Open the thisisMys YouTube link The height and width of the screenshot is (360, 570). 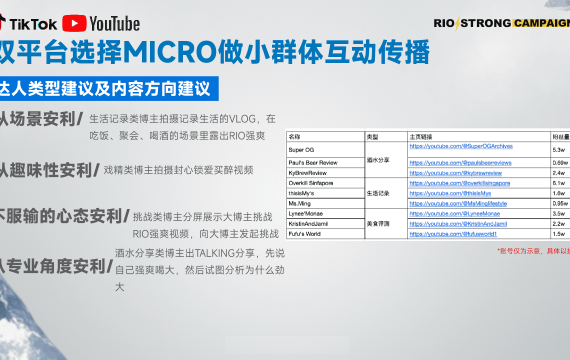450,193
